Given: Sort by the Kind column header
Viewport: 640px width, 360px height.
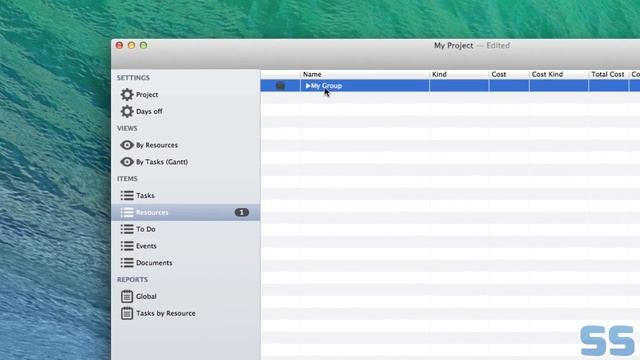Looking at the screenshot, I should coord(459,74).
